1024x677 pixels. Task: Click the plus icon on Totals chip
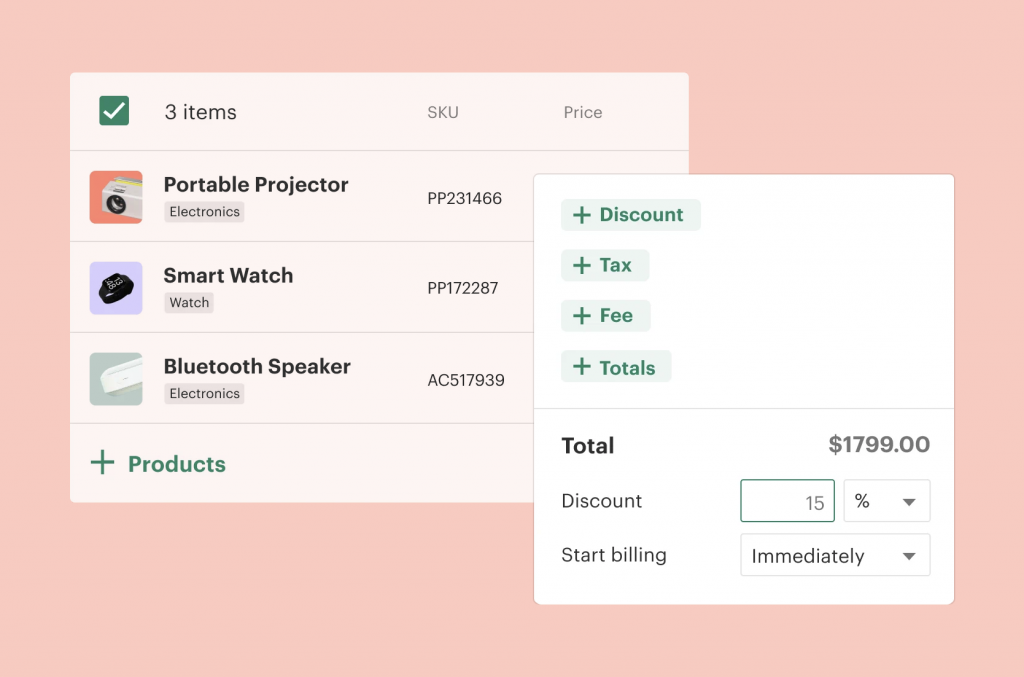581,367
